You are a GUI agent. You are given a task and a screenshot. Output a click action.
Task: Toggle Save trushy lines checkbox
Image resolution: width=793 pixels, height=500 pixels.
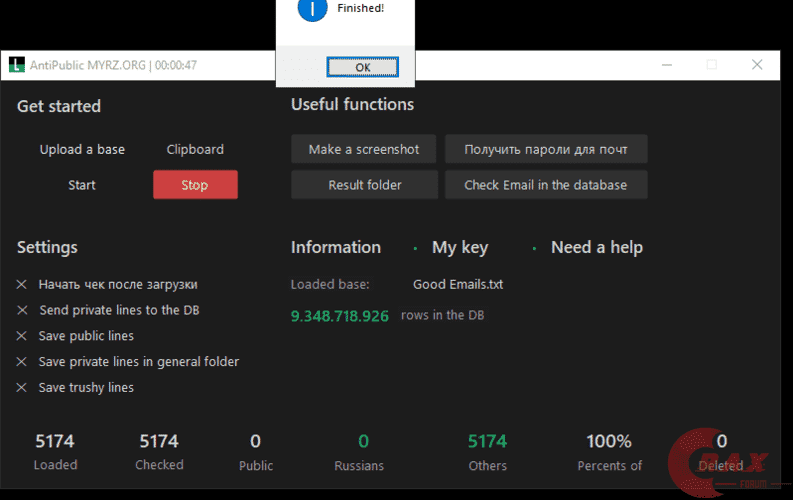[x=22, y=388]
